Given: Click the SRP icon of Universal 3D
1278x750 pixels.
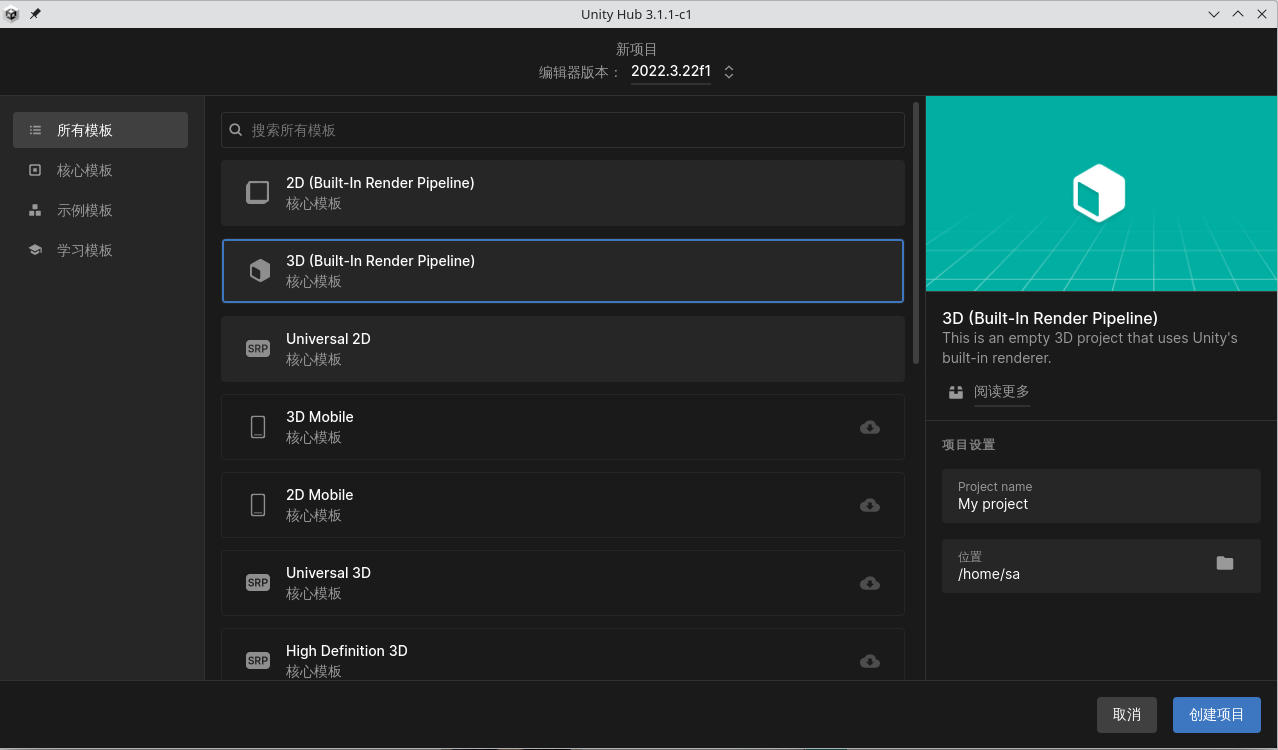Looking at the screenshot, I should click(x=258, y=583).
